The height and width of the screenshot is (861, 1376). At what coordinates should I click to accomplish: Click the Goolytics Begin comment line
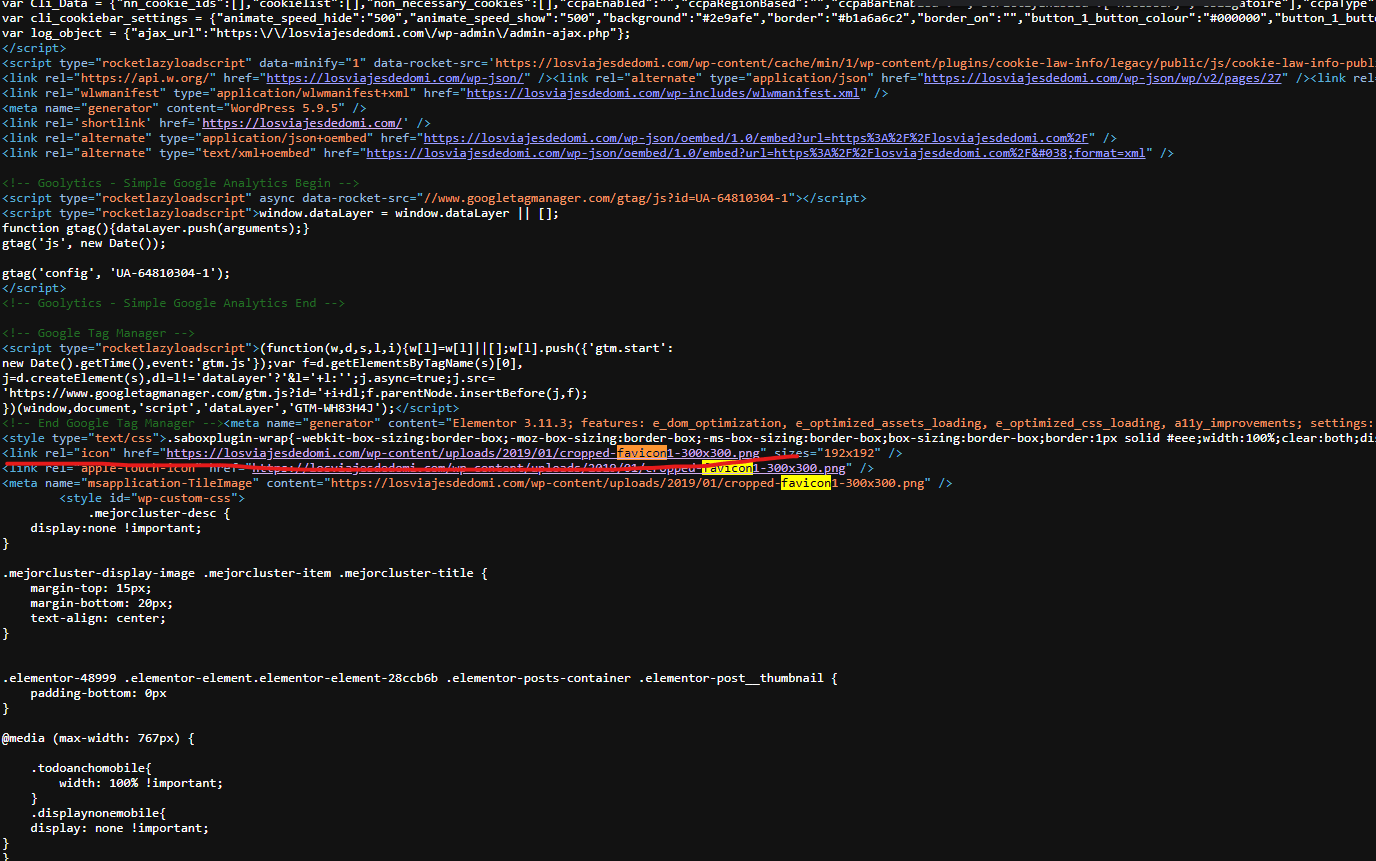180,183
